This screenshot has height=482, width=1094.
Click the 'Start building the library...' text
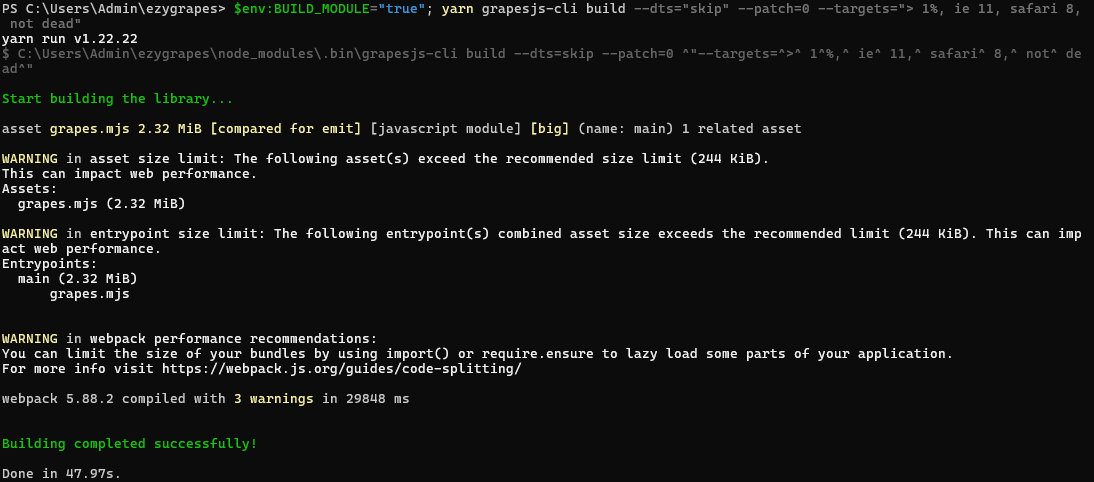[117, 100]
